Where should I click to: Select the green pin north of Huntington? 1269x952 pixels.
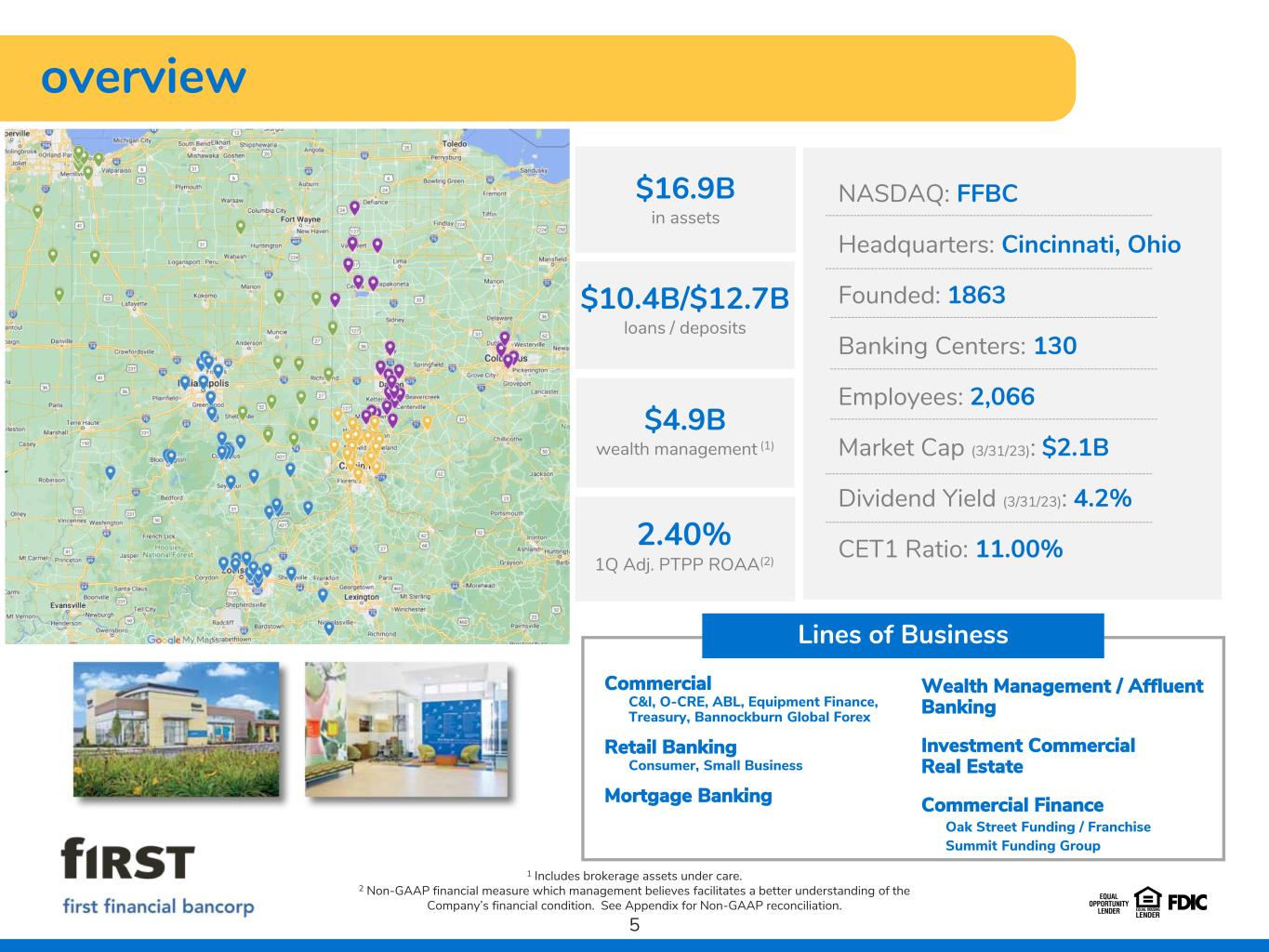point(241,226)
